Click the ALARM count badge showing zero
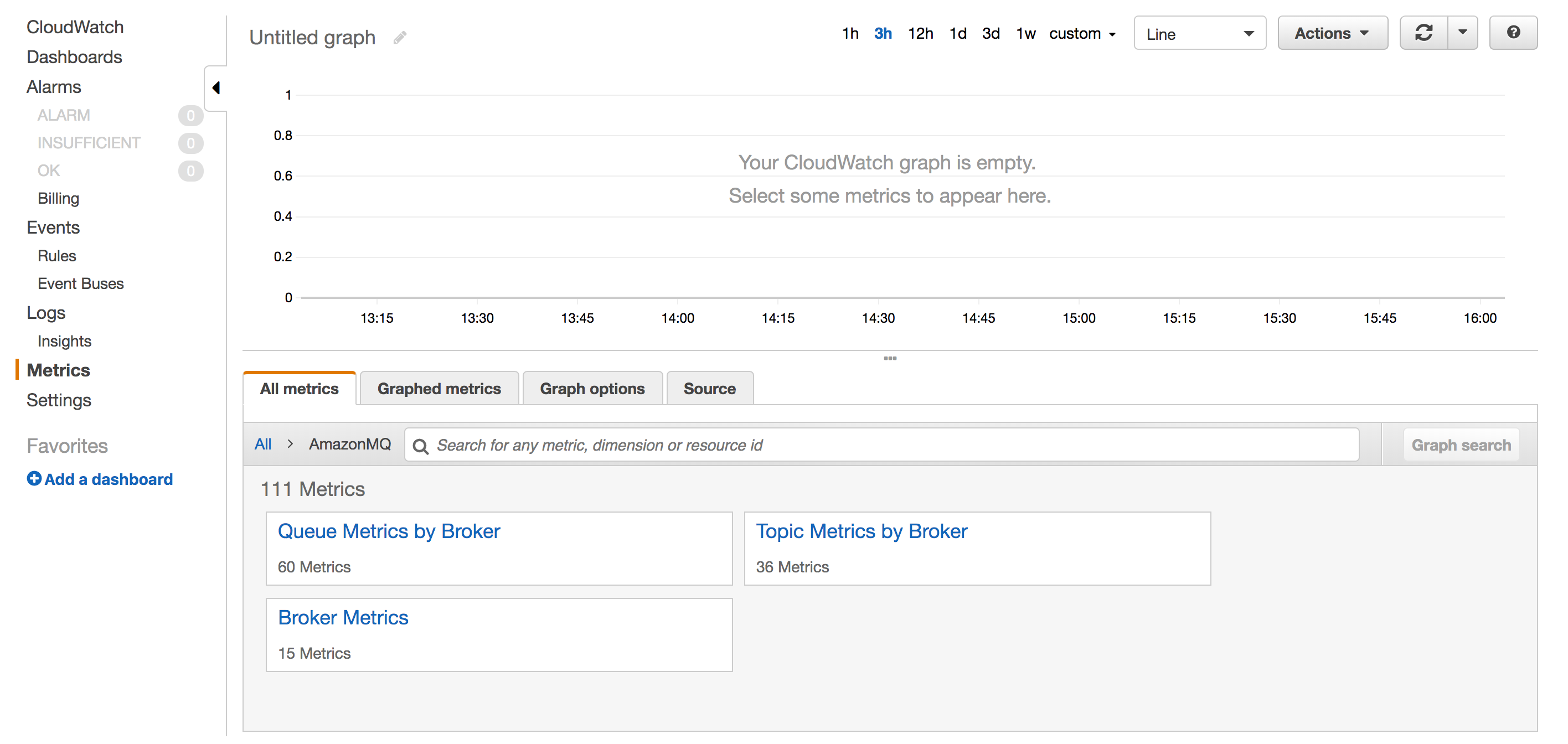This screenshot has height=744, width=1568. pos(190,115)
